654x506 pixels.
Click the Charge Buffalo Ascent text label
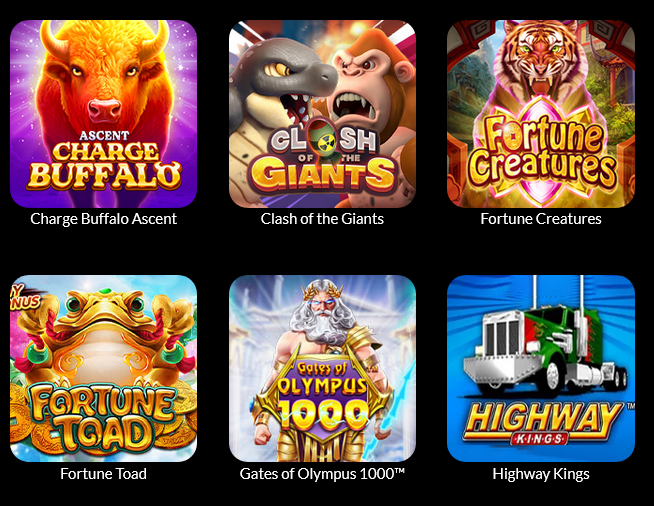[x=103, y=219]
